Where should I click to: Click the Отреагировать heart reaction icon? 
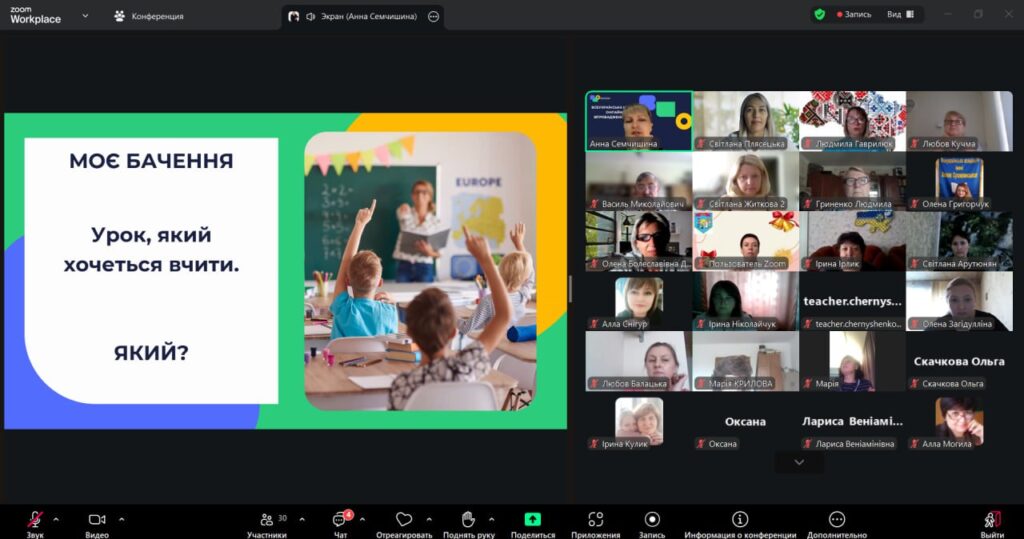point(404,519)
